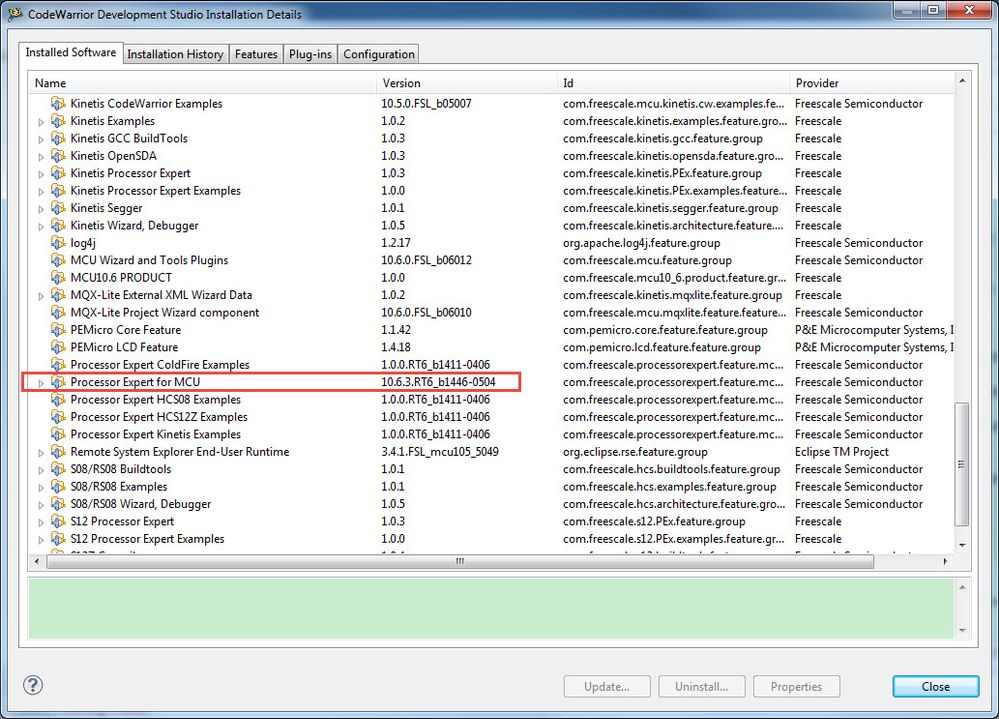The width and height of the screenshot is (999, 719).
Task: Click the Kinetis Segger feature icon
Action: 58,208
